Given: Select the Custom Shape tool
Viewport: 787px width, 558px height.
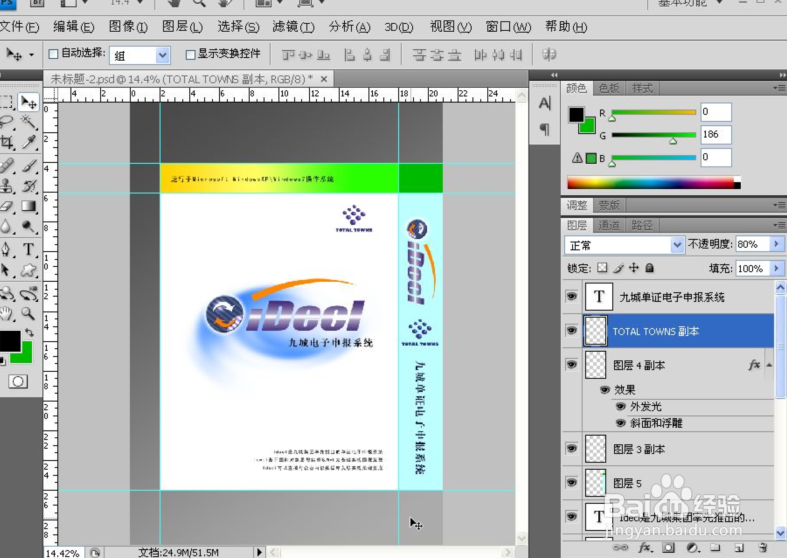Looking at the screenshot, I should click(x=29, y=270).
